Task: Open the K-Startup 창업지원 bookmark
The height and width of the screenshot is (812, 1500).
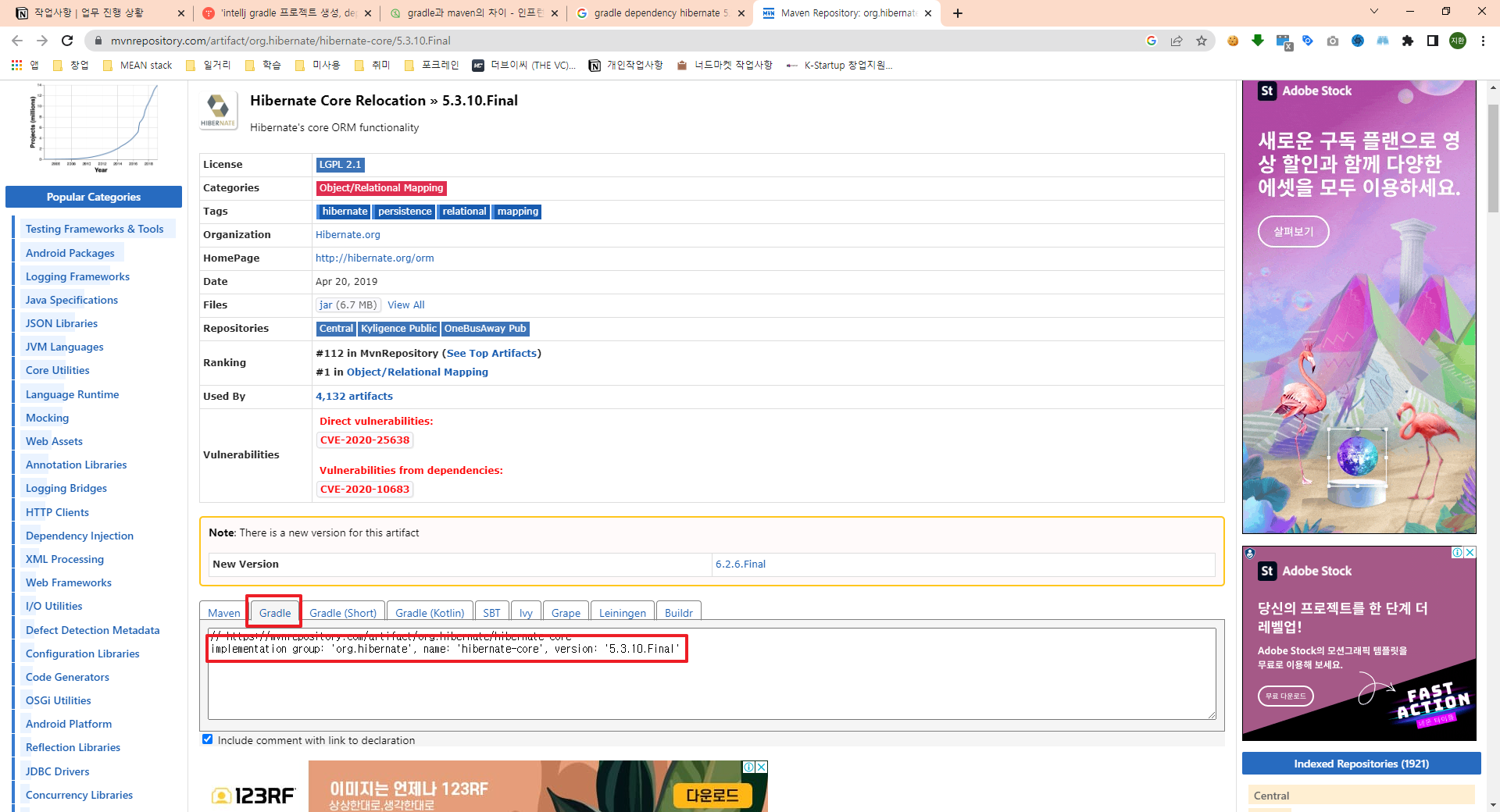Action: (x=840, y=65)
